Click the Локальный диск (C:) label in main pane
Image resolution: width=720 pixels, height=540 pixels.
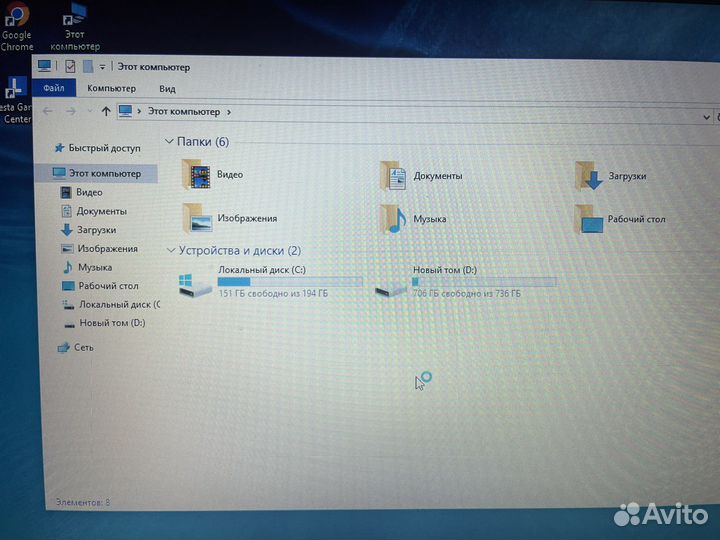262,270
